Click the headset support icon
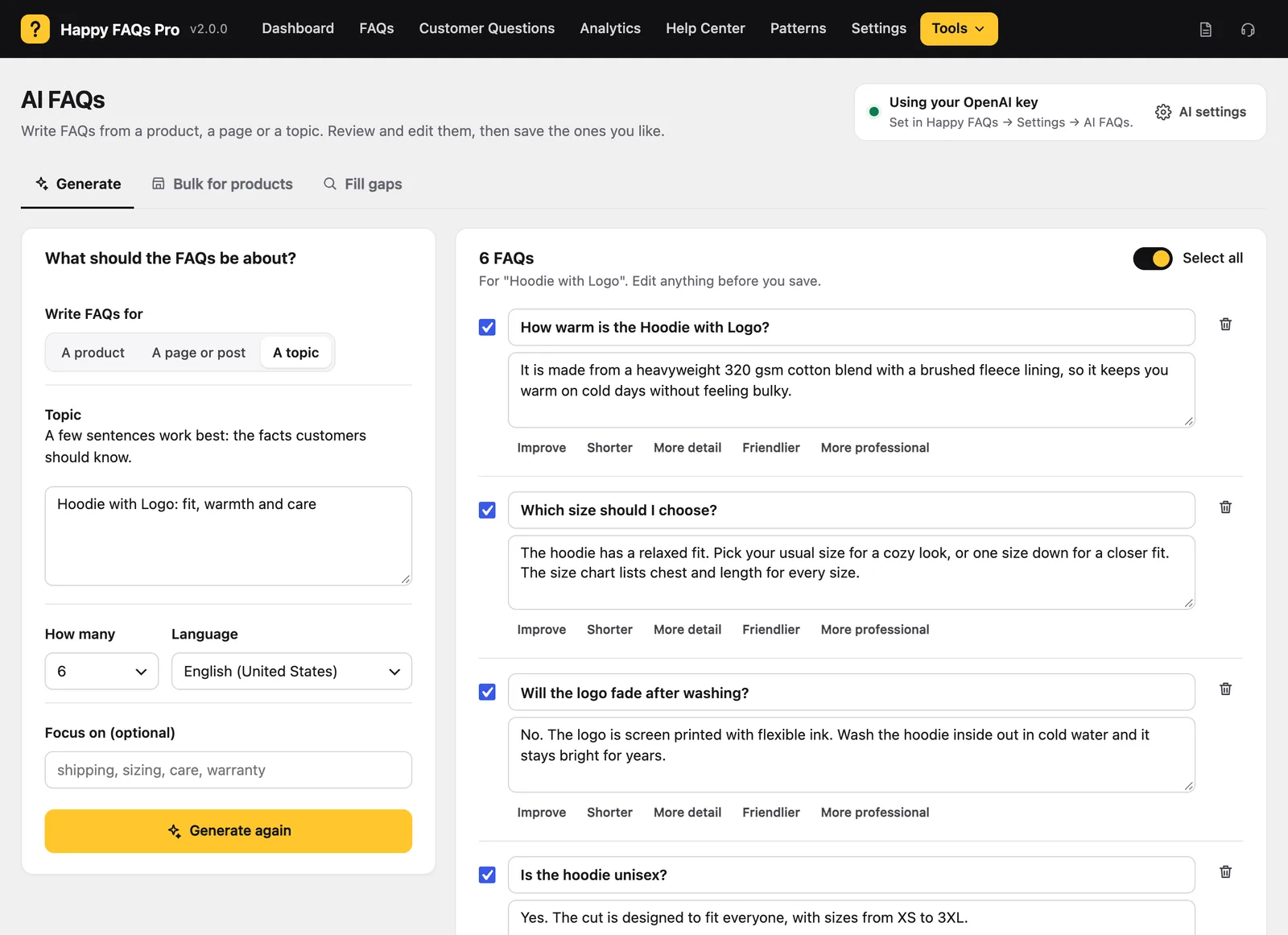Screen dimensions: 1288x935 tap(1248, 30)
